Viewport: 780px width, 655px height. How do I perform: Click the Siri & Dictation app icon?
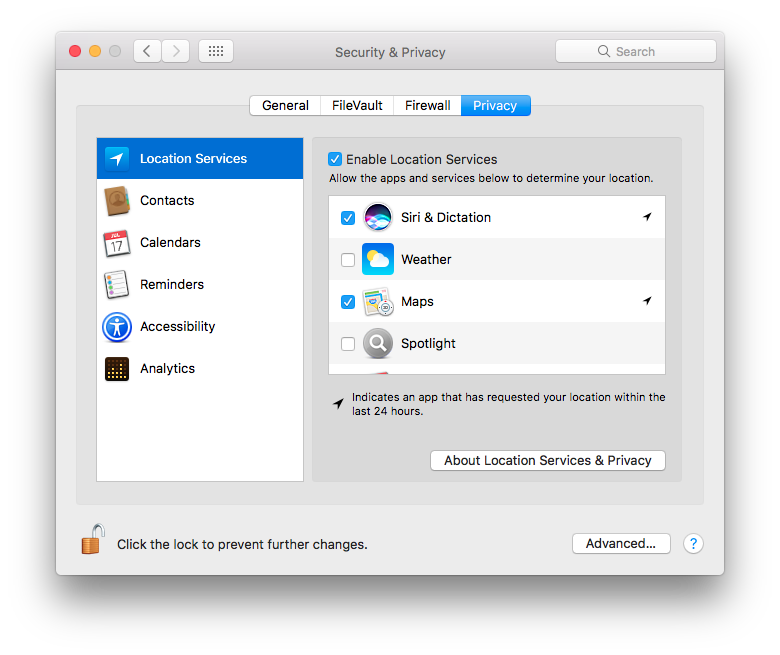378,217
